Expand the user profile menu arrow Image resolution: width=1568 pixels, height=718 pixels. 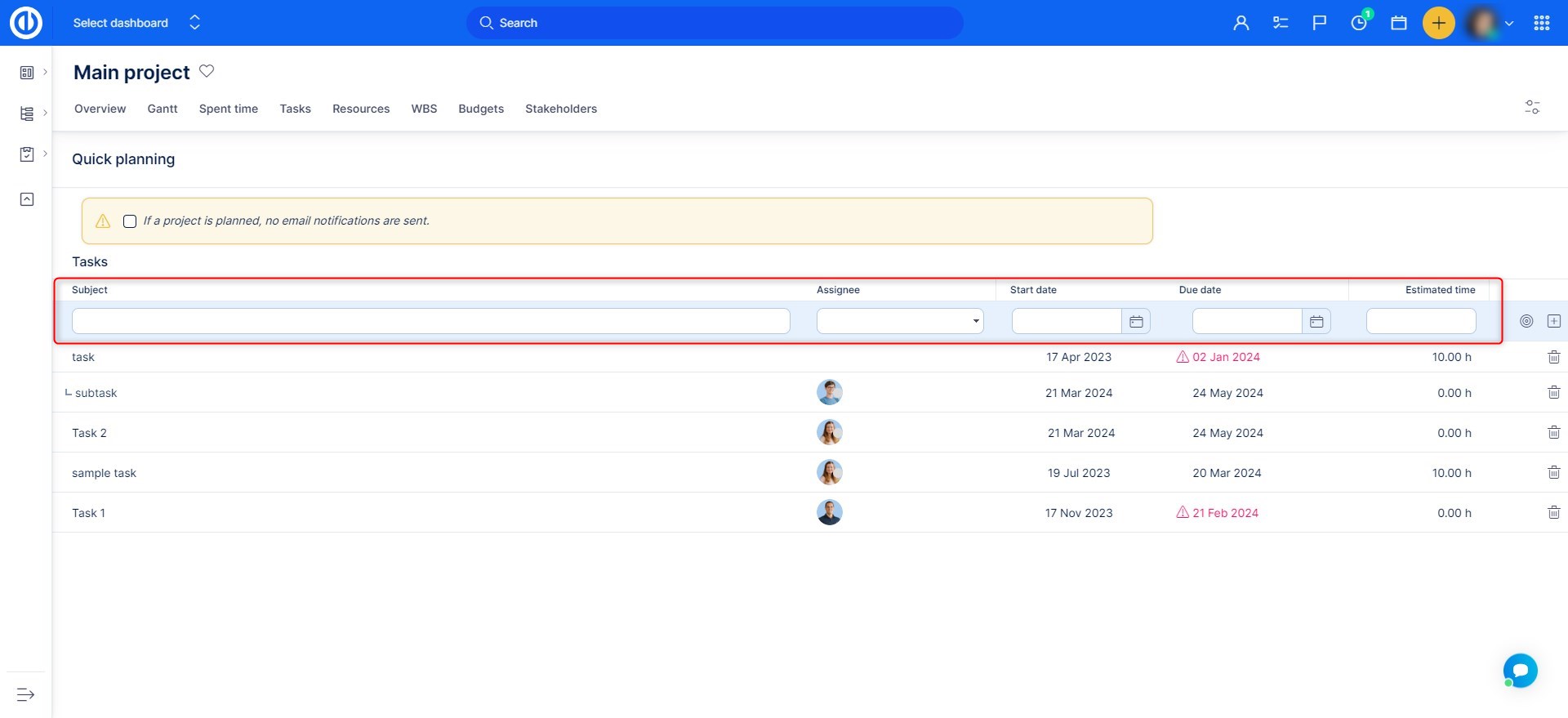1509,23
